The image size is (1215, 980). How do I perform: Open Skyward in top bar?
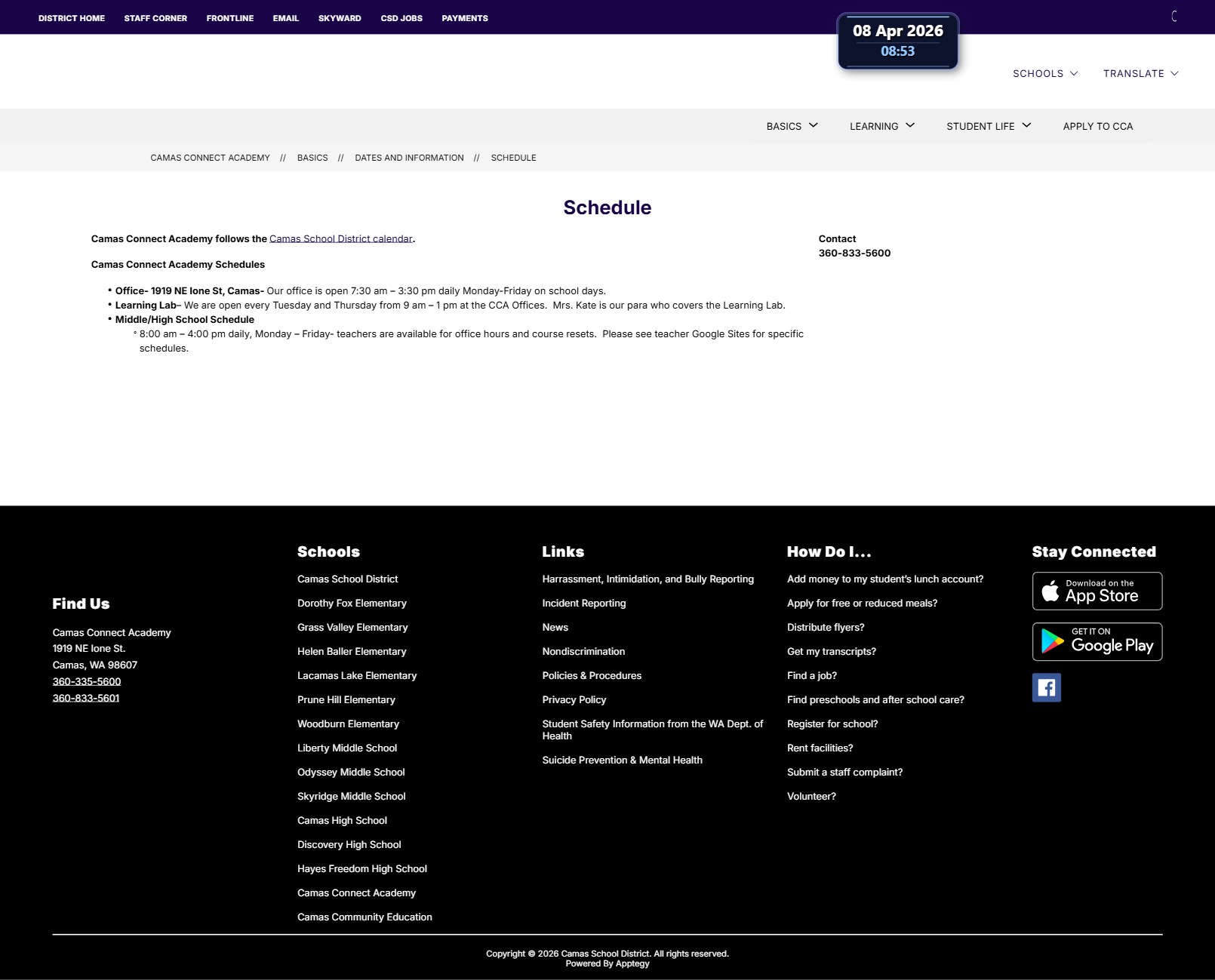[340, 18]
